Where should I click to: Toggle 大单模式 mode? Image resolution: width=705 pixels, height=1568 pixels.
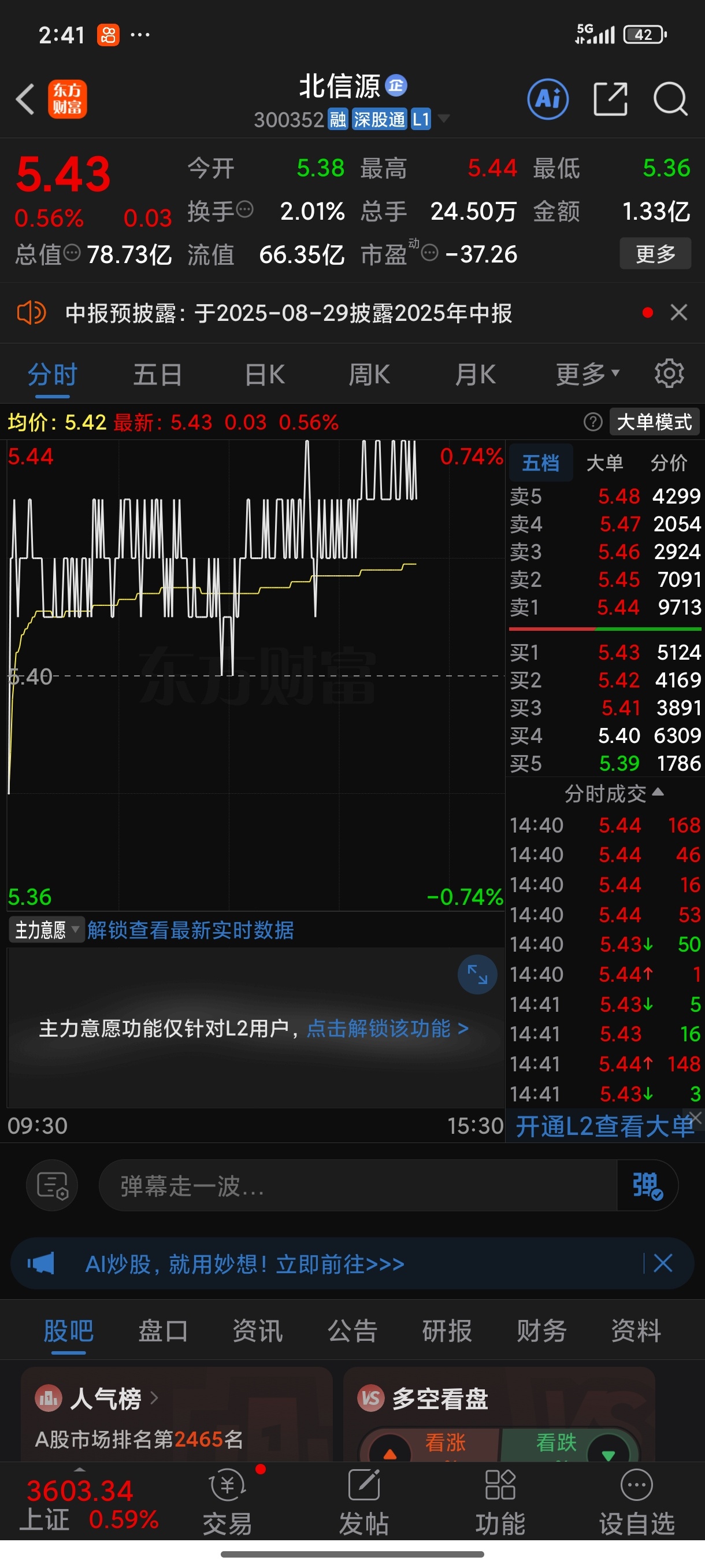pos(655,422)
